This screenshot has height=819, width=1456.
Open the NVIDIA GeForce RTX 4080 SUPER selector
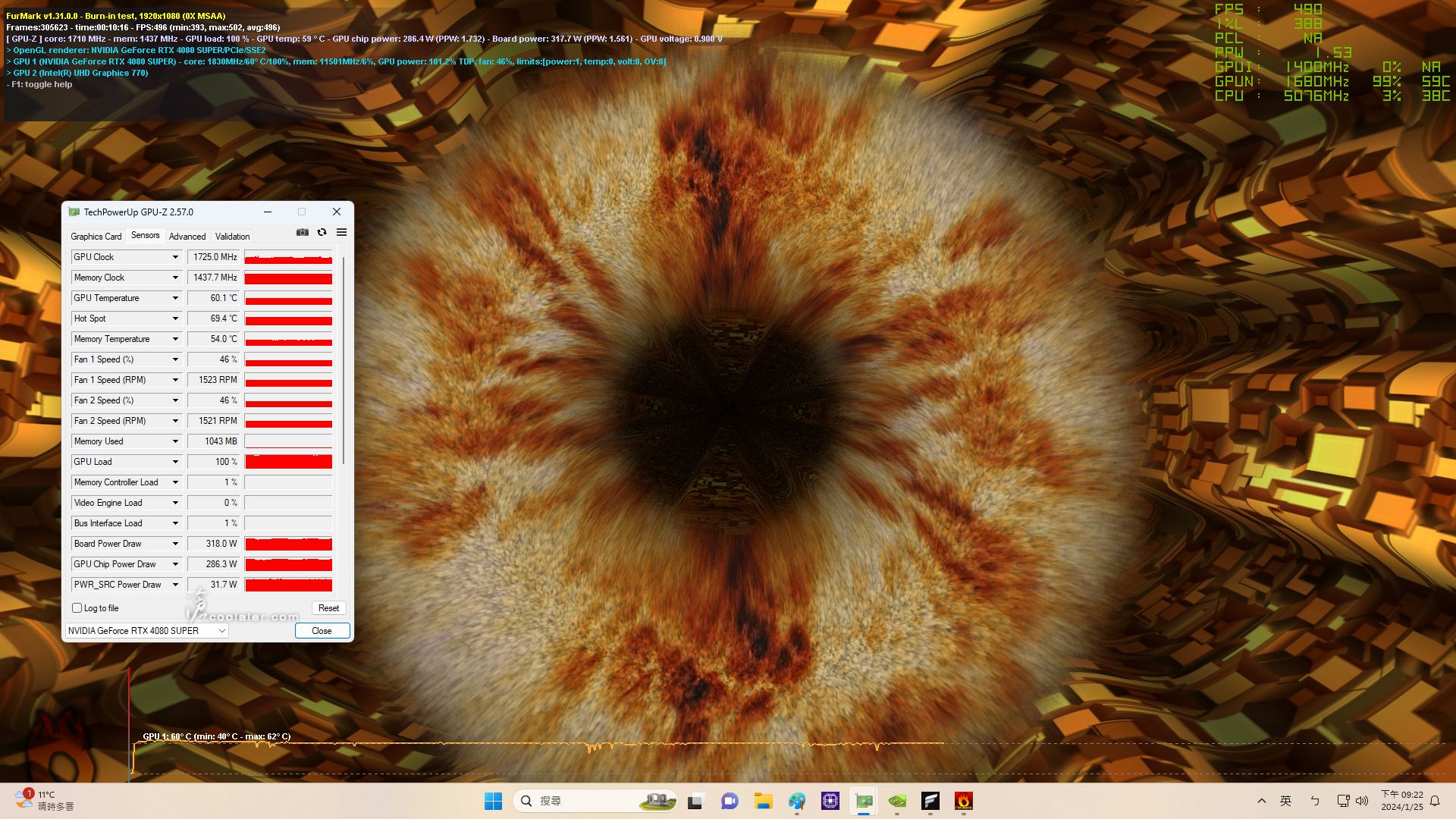point(147,631)
